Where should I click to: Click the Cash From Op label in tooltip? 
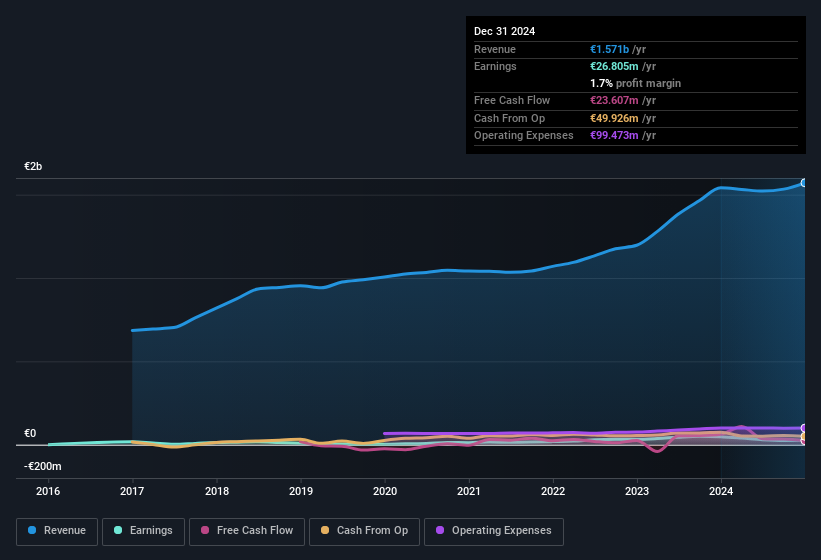pyautogui.click(x=509, y=118)
